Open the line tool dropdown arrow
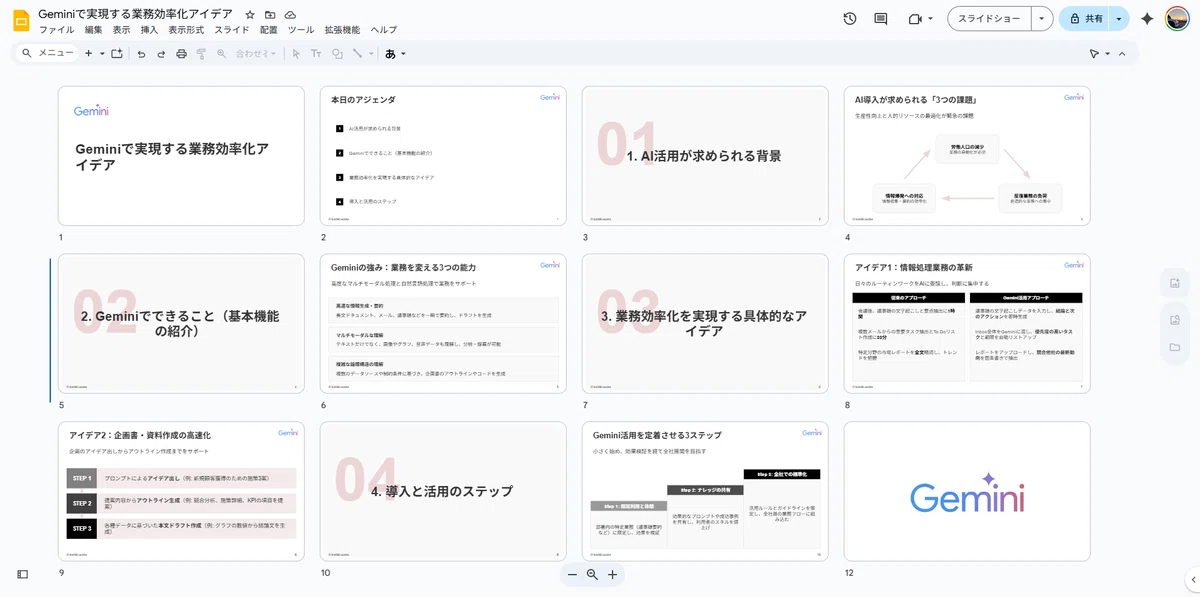Image resolution: width=1200 pixels, height=597 pixels. tap(371, 53)
